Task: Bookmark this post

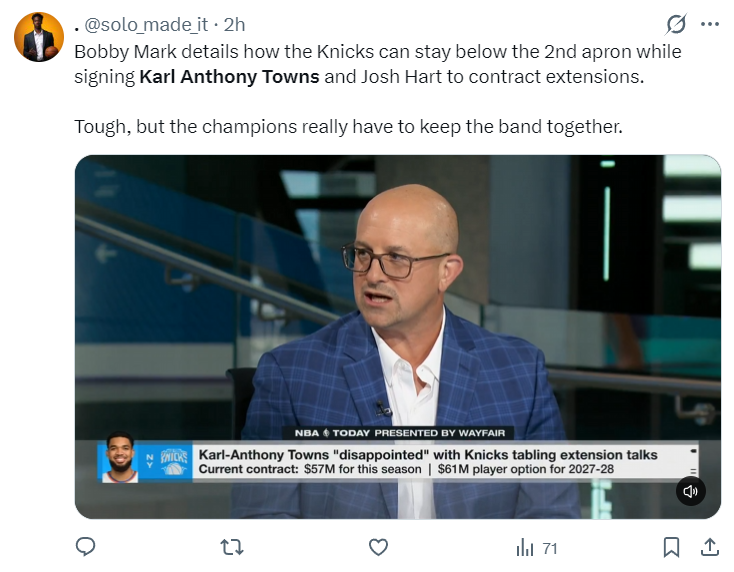Action: [671, 547]
